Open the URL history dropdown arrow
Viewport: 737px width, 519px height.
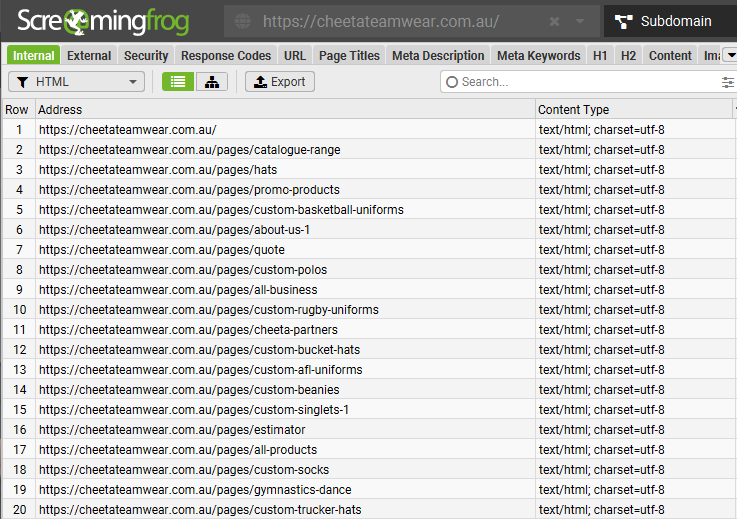pos(580,21)
